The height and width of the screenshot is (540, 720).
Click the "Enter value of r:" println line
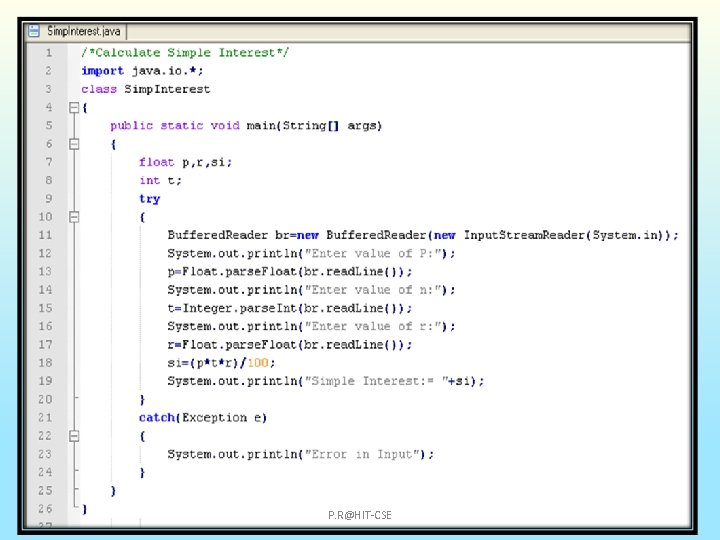tap(311, 326)
